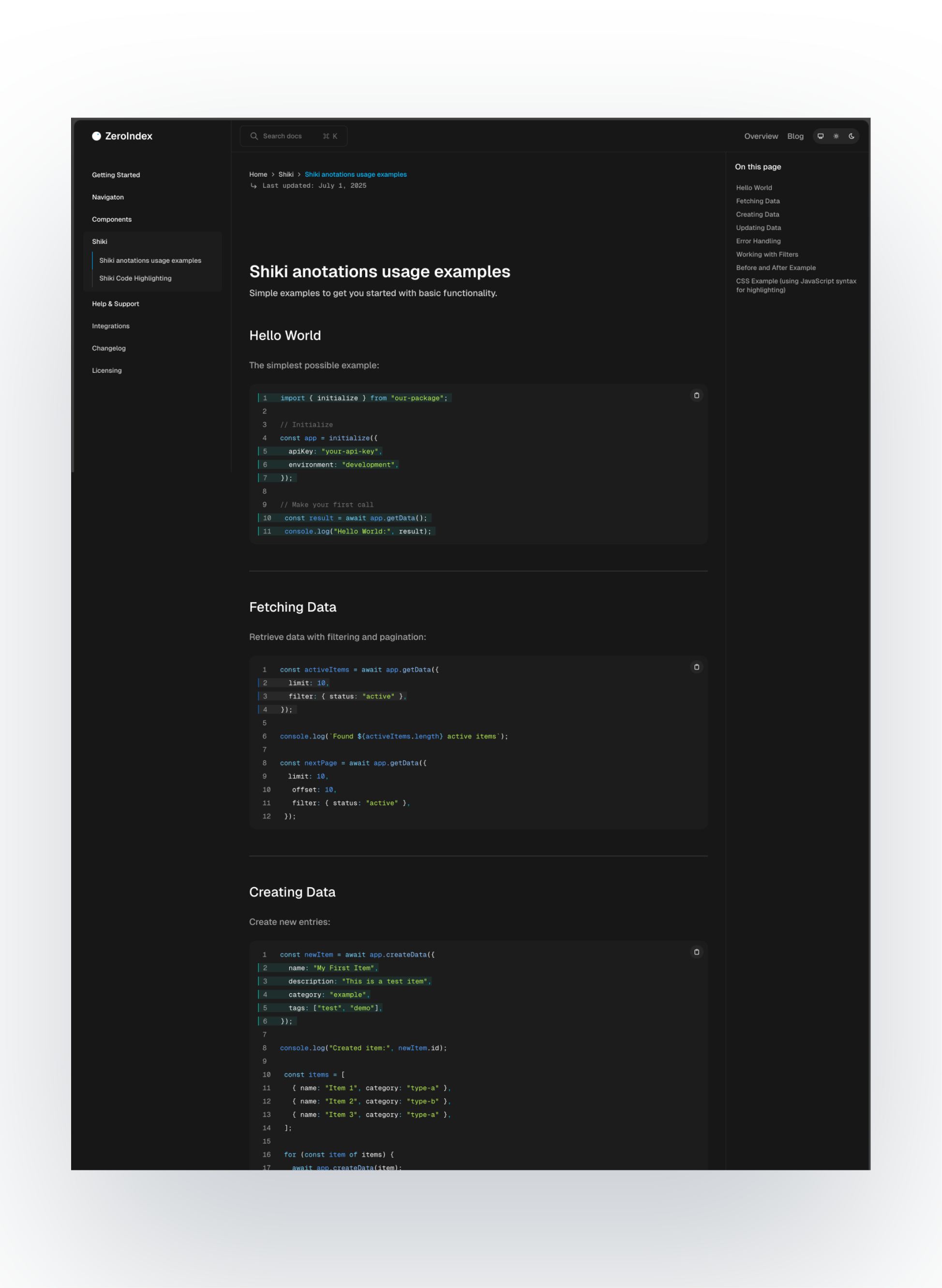The width and height of the screenshot is (942, 1288).
Task: Open the Blog navigation item
Action: (795, 136)
